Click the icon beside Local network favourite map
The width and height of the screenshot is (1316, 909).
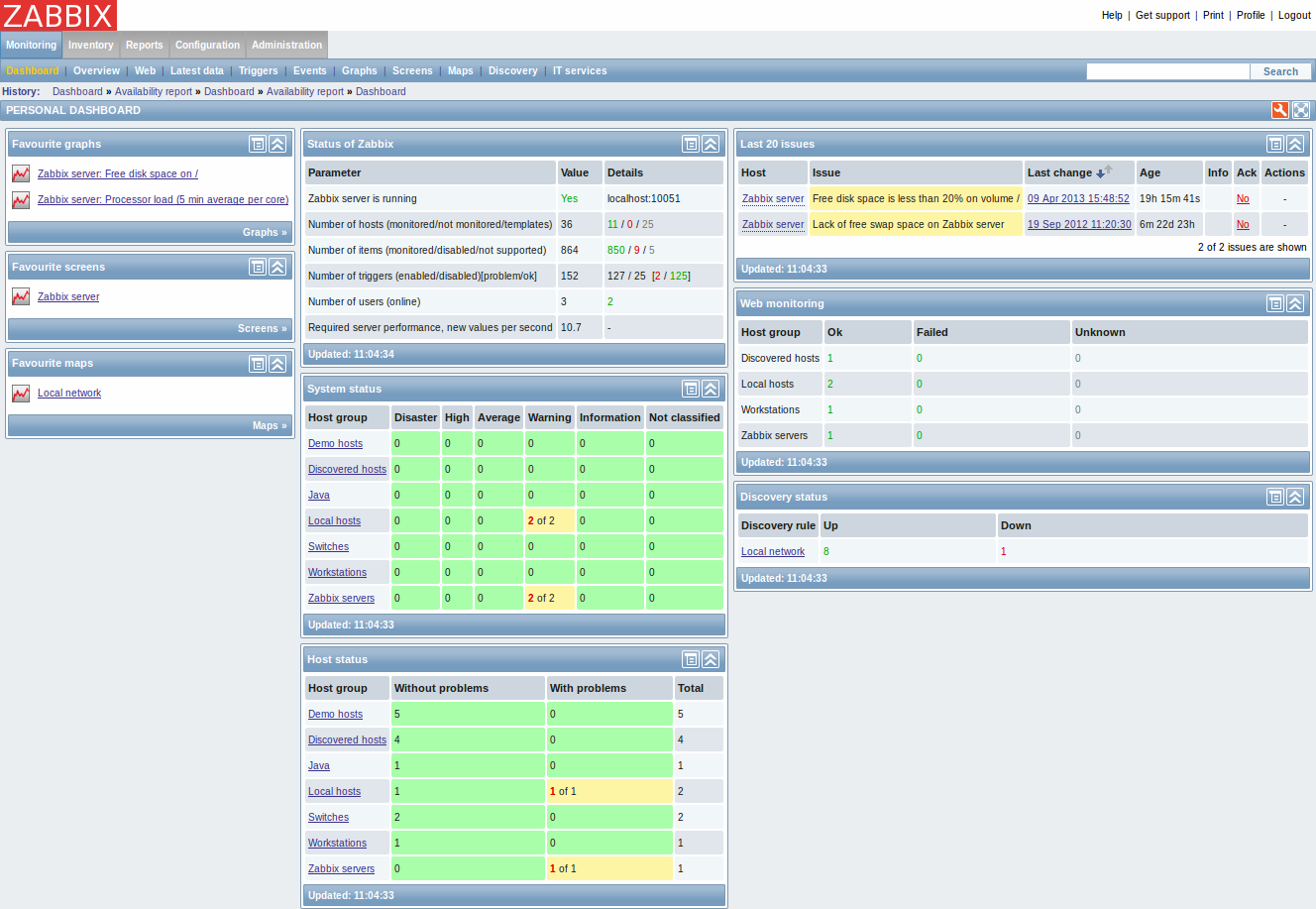pos(21,394)
